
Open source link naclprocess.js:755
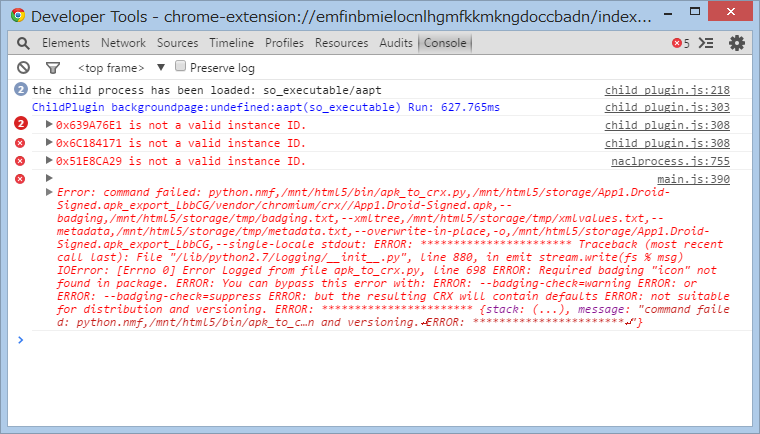[670, 161]
